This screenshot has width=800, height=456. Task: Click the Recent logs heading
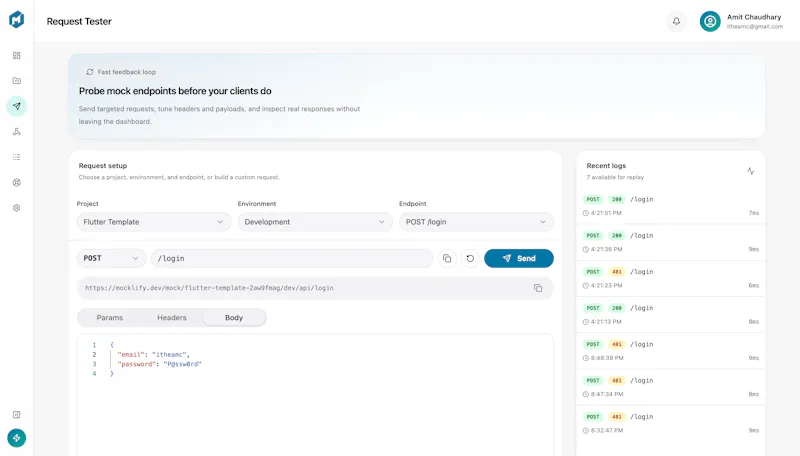coord(606,166)
